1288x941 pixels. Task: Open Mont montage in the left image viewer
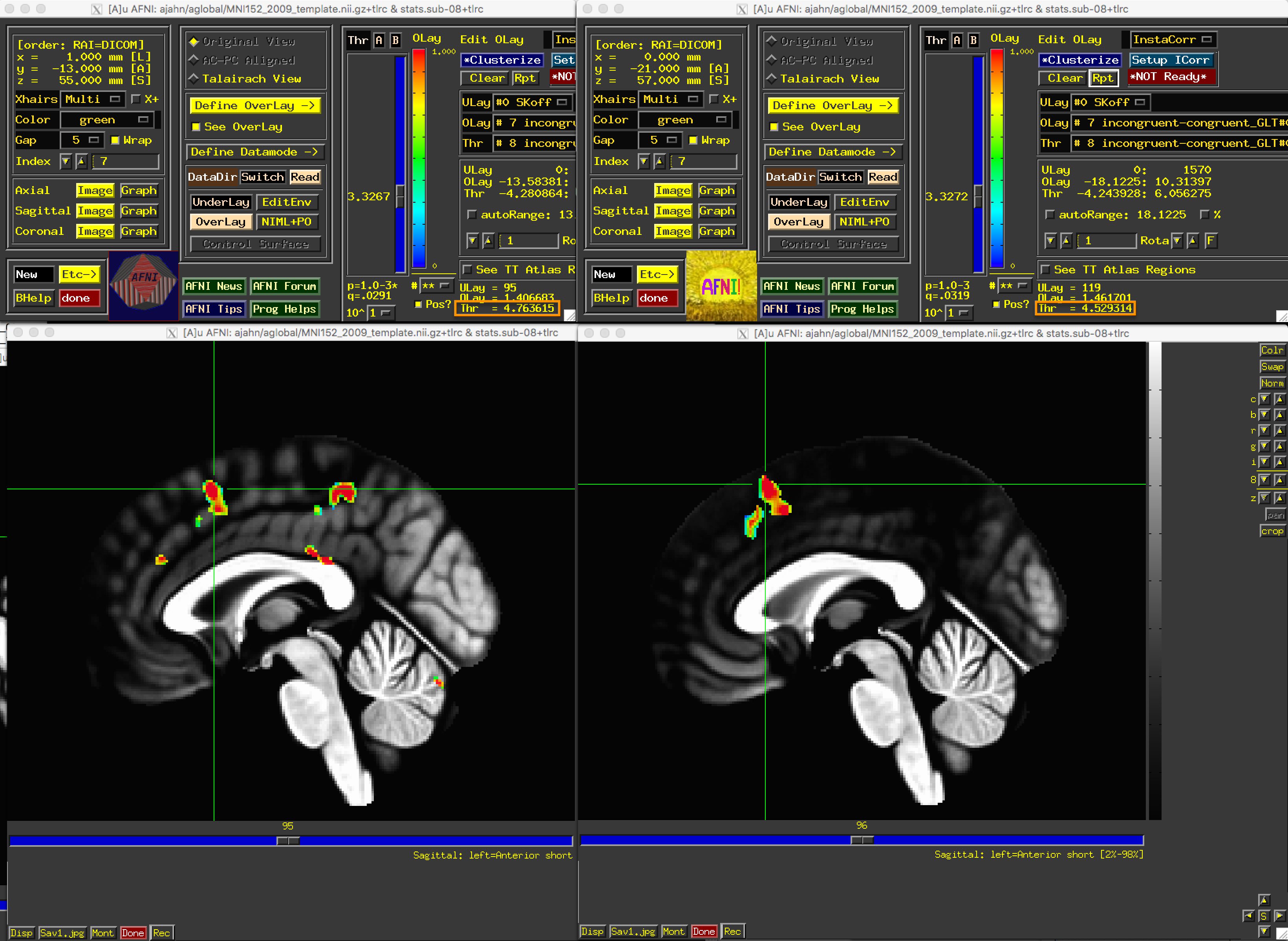pos(102,933)
